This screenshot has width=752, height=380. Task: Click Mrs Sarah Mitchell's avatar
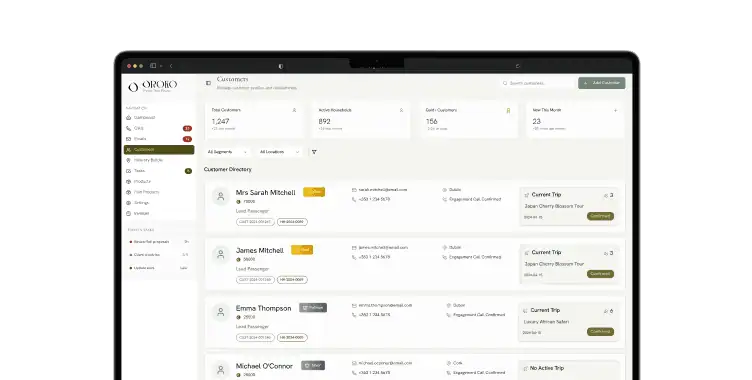coord(221,196)
